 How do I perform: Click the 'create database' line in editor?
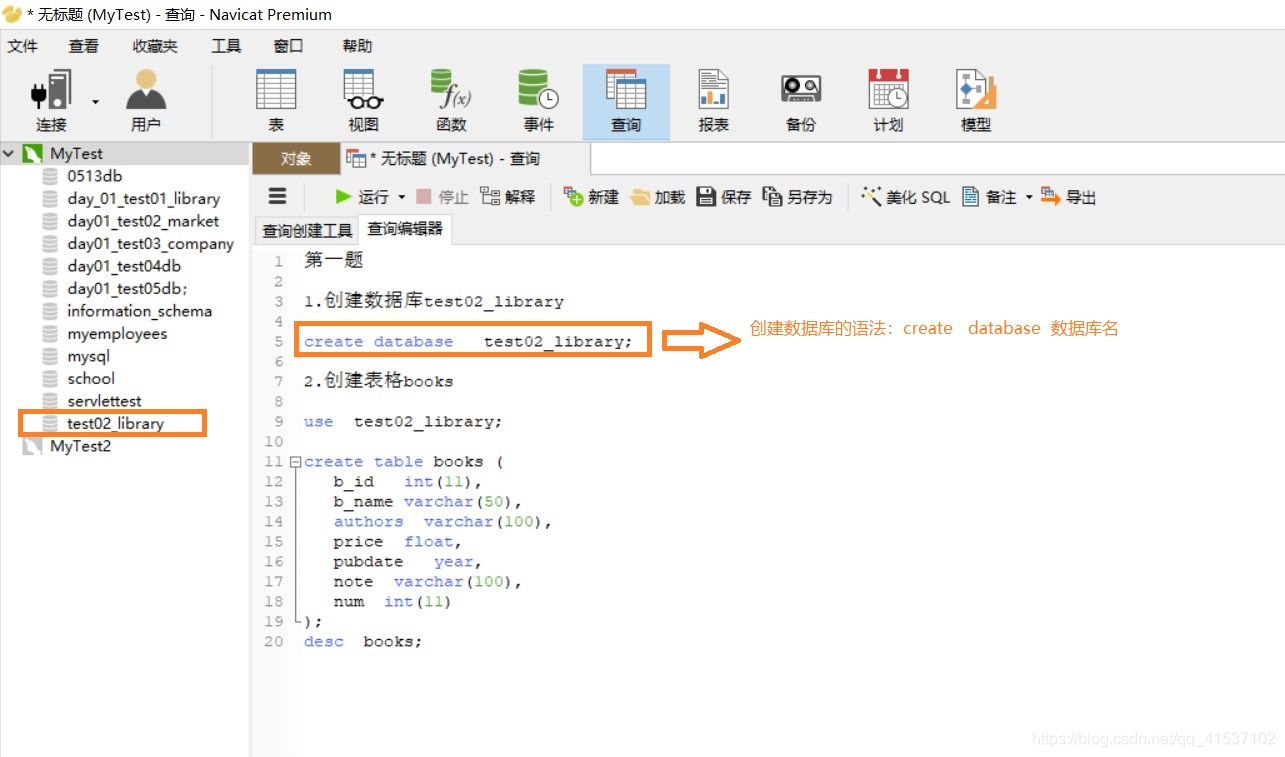[x=468, y=342]
